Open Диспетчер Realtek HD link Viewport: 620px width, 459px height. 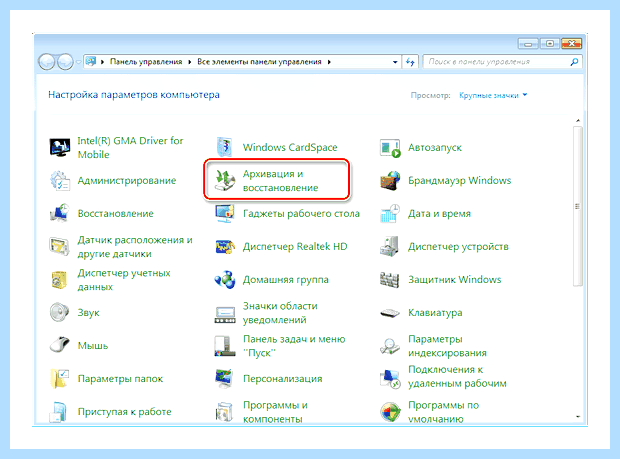click(295, 247)
